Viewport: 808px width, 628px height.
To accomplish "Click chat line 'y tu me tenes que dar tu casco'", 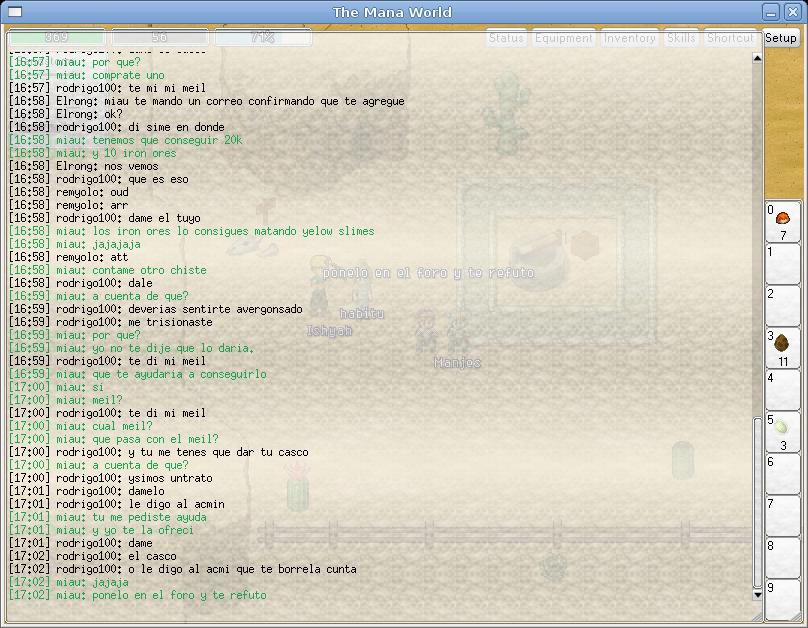I will pos(158,452).
